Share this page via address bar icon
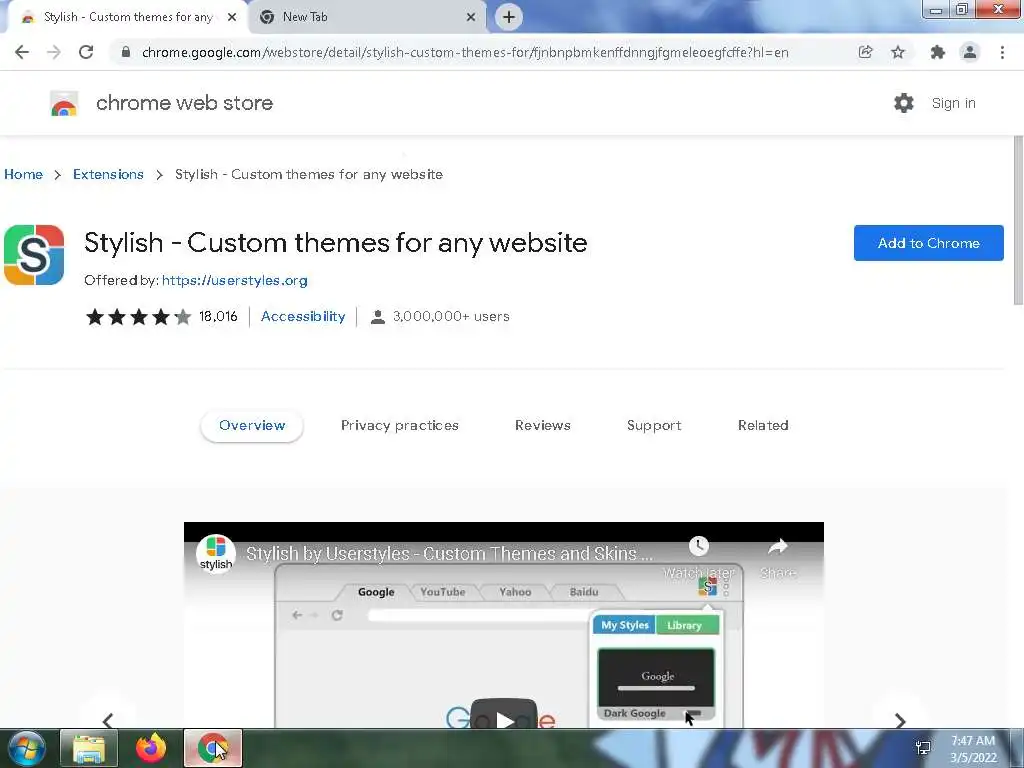 pyautogui.click(x=865, y=52)
